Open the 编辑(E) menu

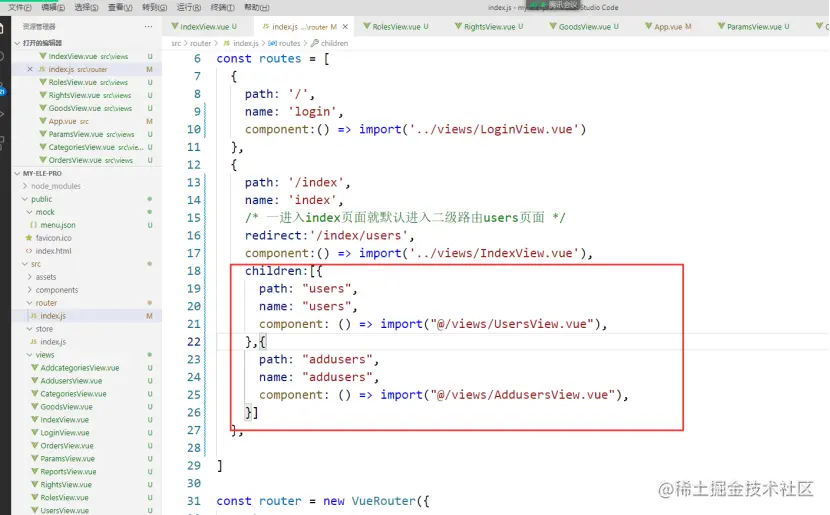(53, 7)
